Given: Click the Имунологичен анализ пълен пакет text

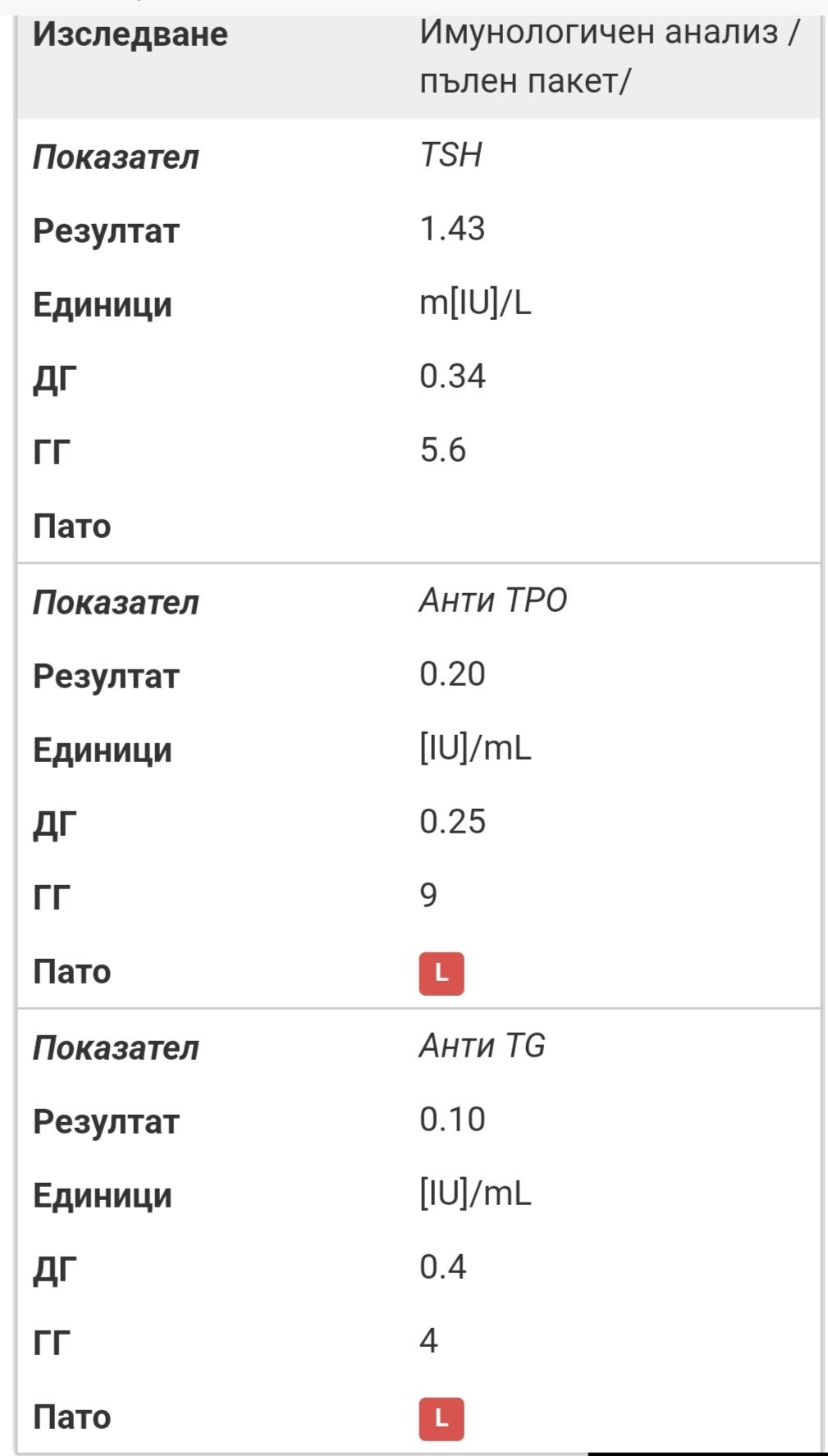Looking at the screenshot, I should 607,57.
